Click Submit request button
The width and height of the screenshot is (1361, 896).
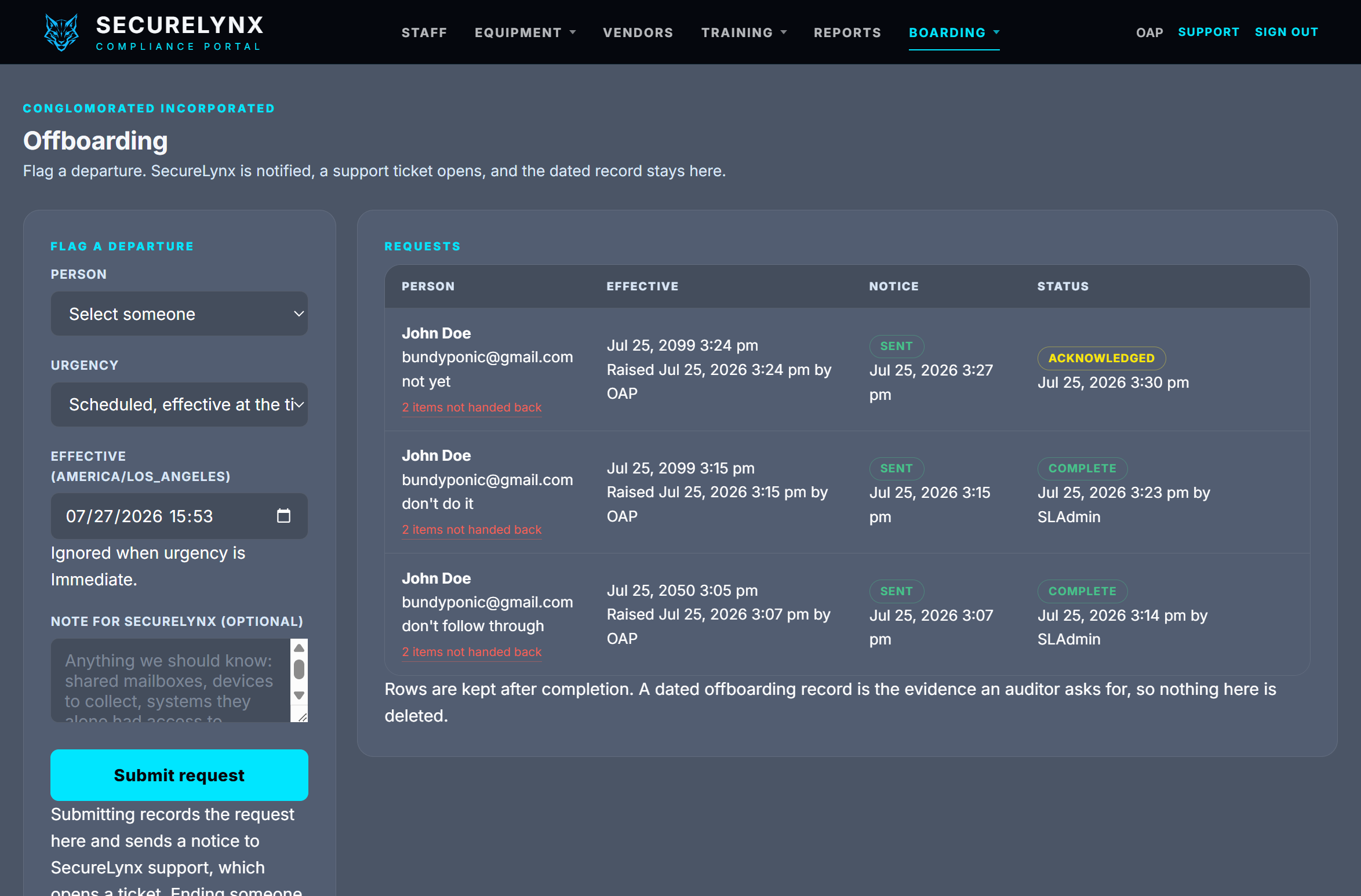pyautogui.click(x=179, y=775)
